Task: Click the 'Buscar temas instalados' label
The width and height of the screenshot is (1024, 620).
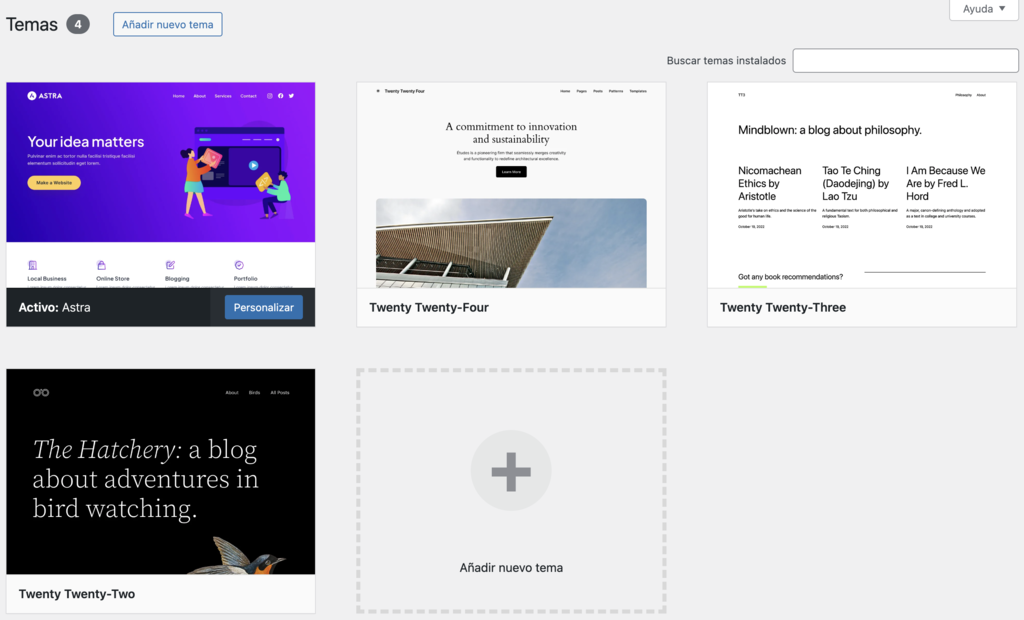Action: (726, 60)
